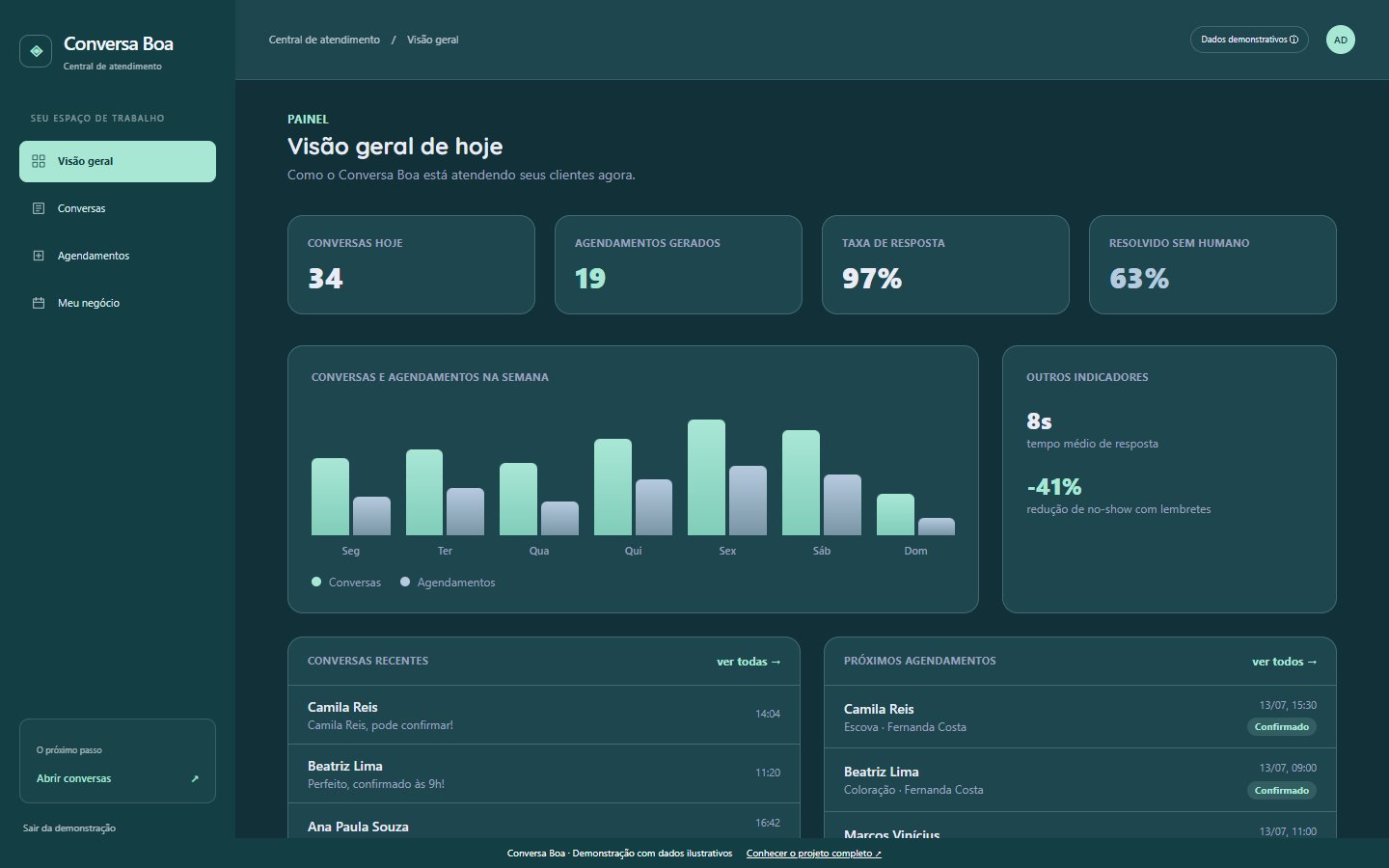Image resolution: width=1389 pixels, height=868 pixels.
Task: Click the Conversas sidebar icon
Action: coord(39,208)
